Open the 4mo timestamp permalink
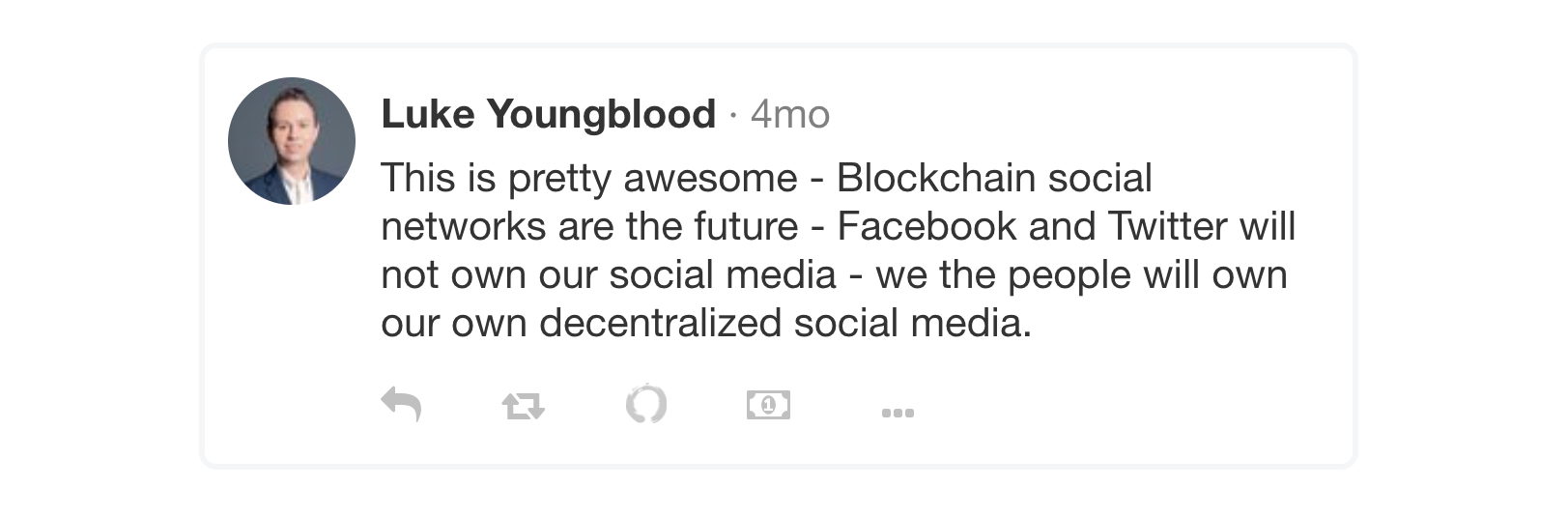 [790, 115]
